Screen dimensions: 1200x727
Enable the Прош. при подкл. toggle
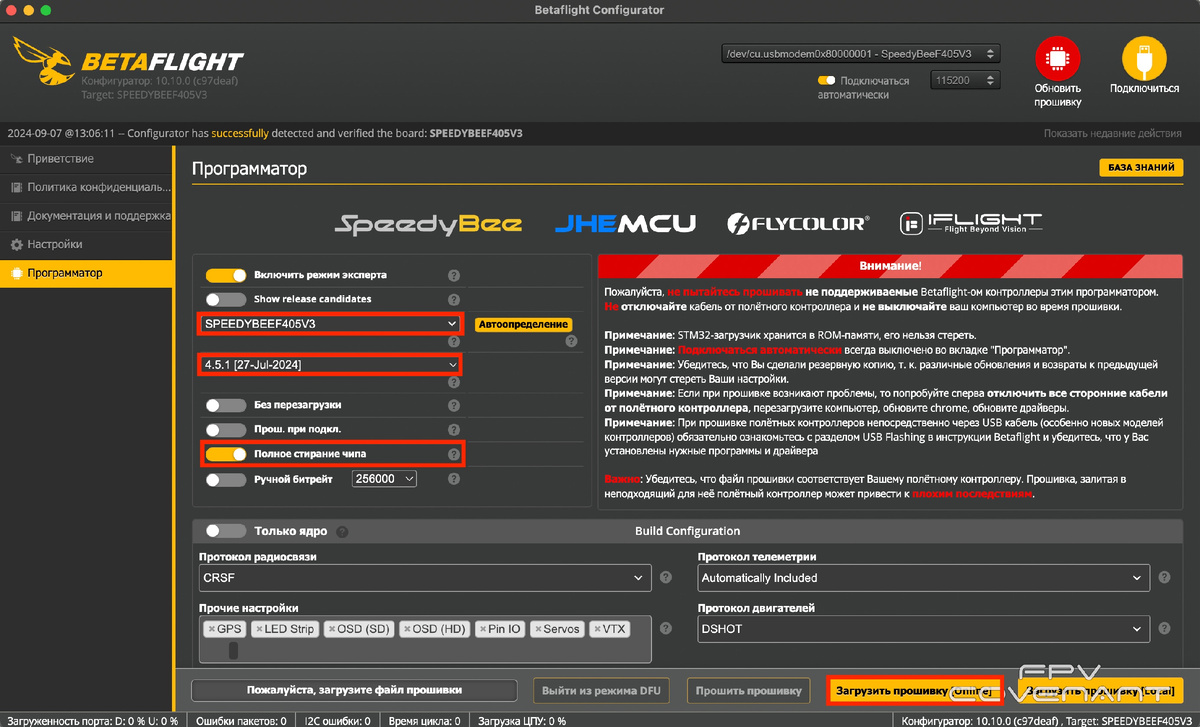point(225,430)
